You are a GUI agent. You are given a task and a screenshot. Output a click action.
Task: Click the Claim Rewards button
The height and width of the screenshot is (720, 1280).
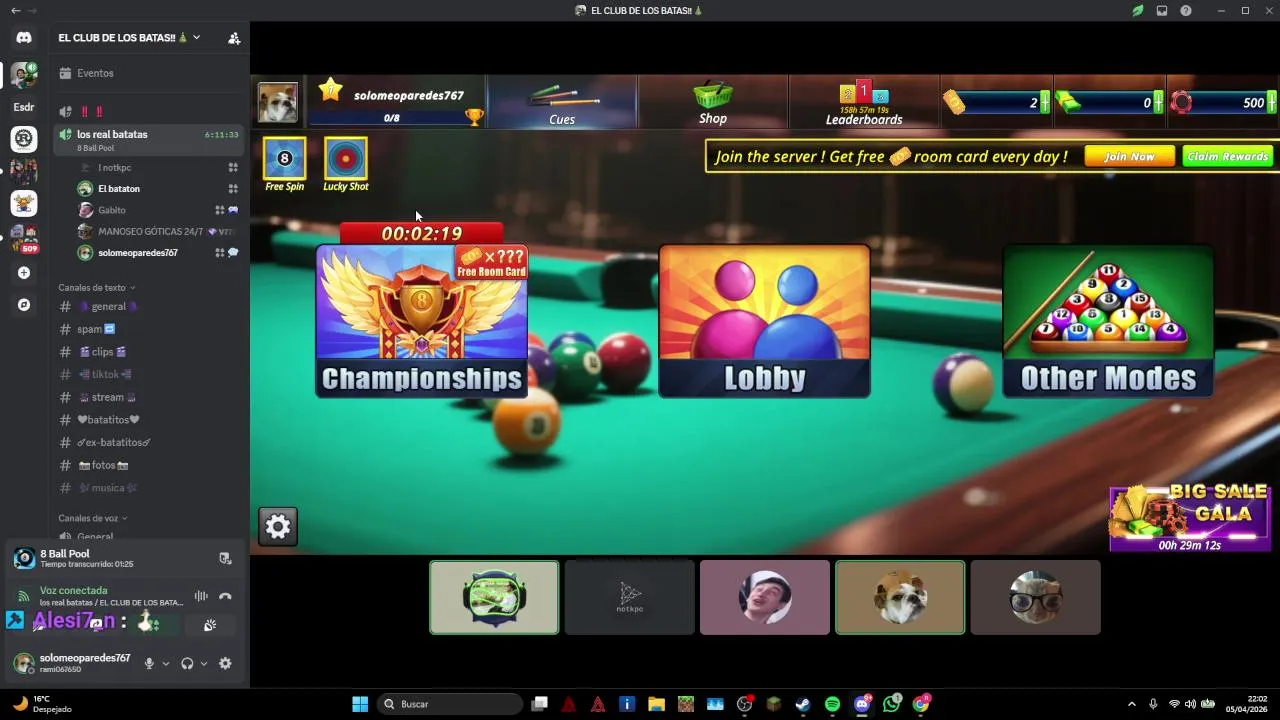[1228, 156]
